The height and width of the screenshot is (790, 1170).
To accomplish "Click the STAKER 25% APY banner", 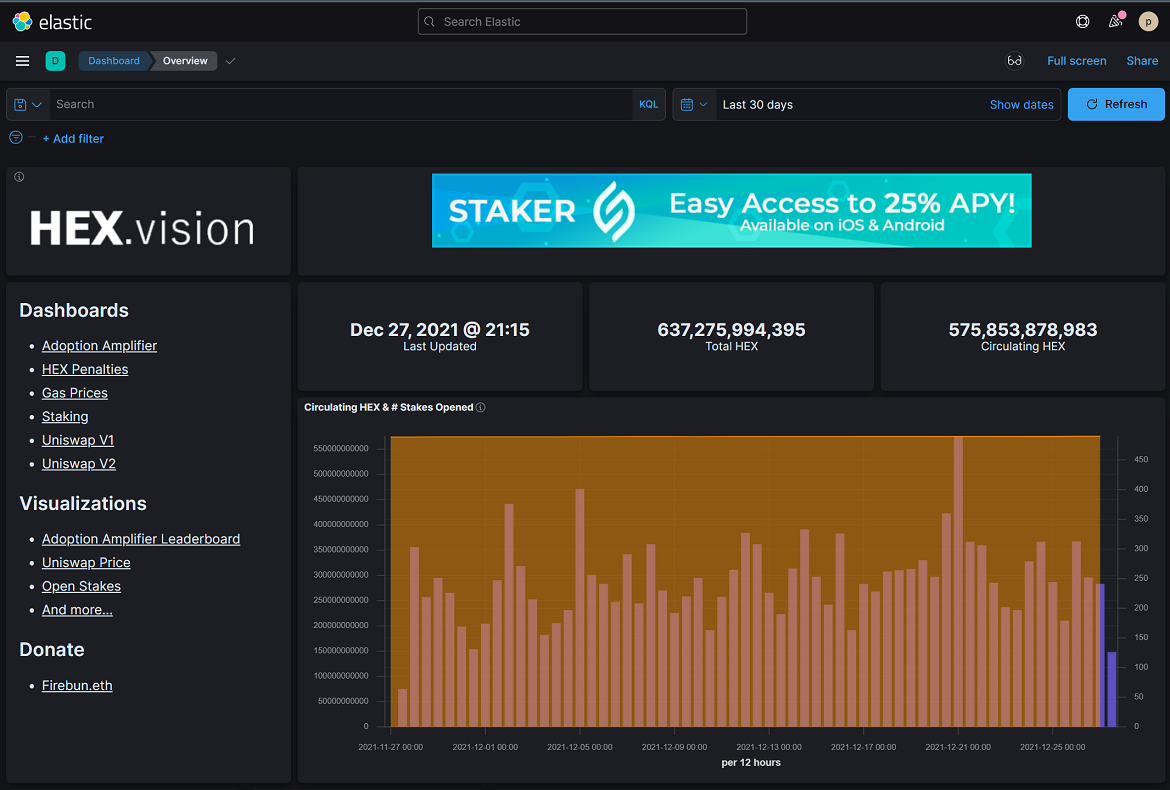I will pos(731,210).
